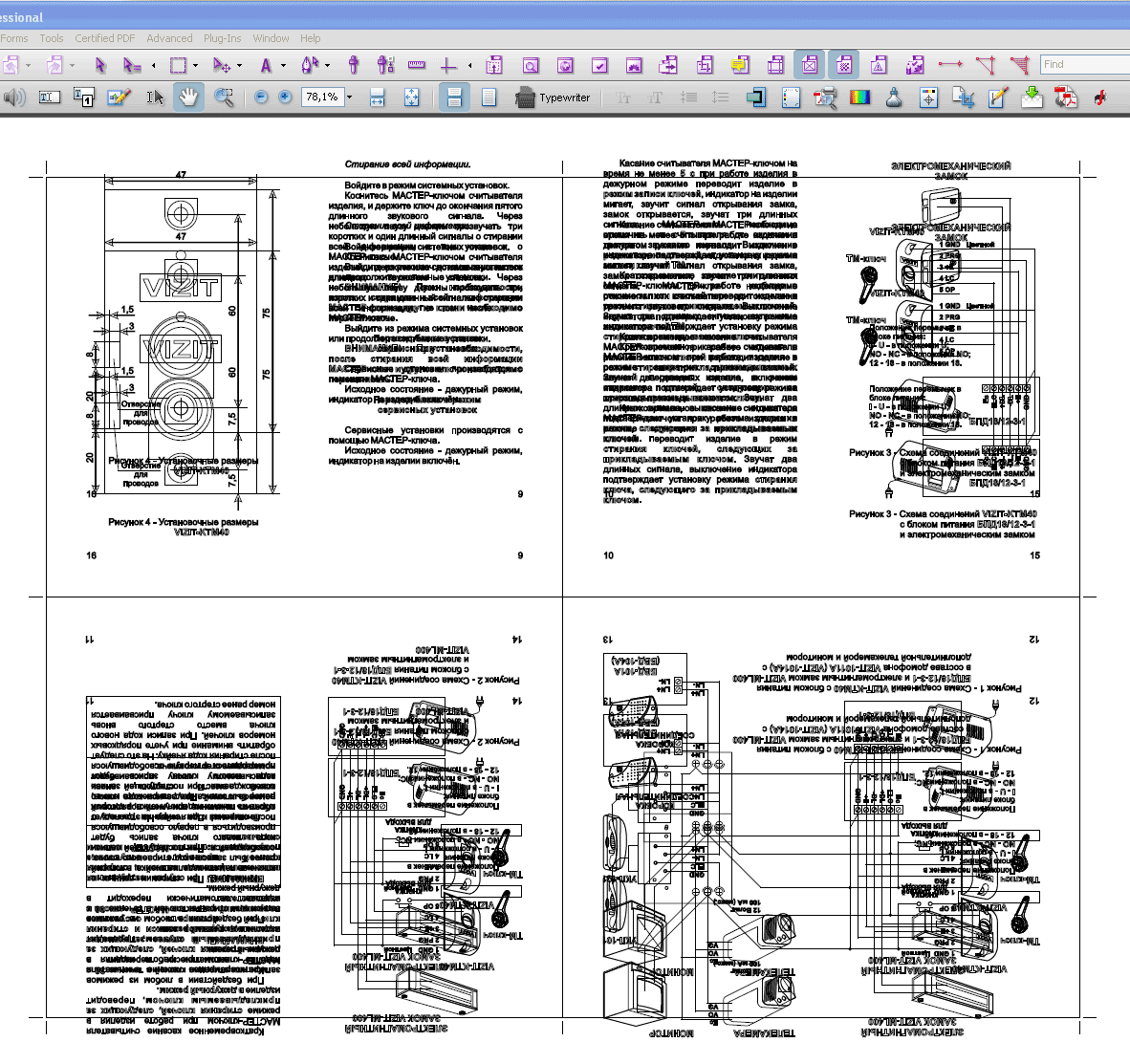Click the Convert to PDF red icon
Viewport: 1130px width, 1064px height.
click(1066, 97)
